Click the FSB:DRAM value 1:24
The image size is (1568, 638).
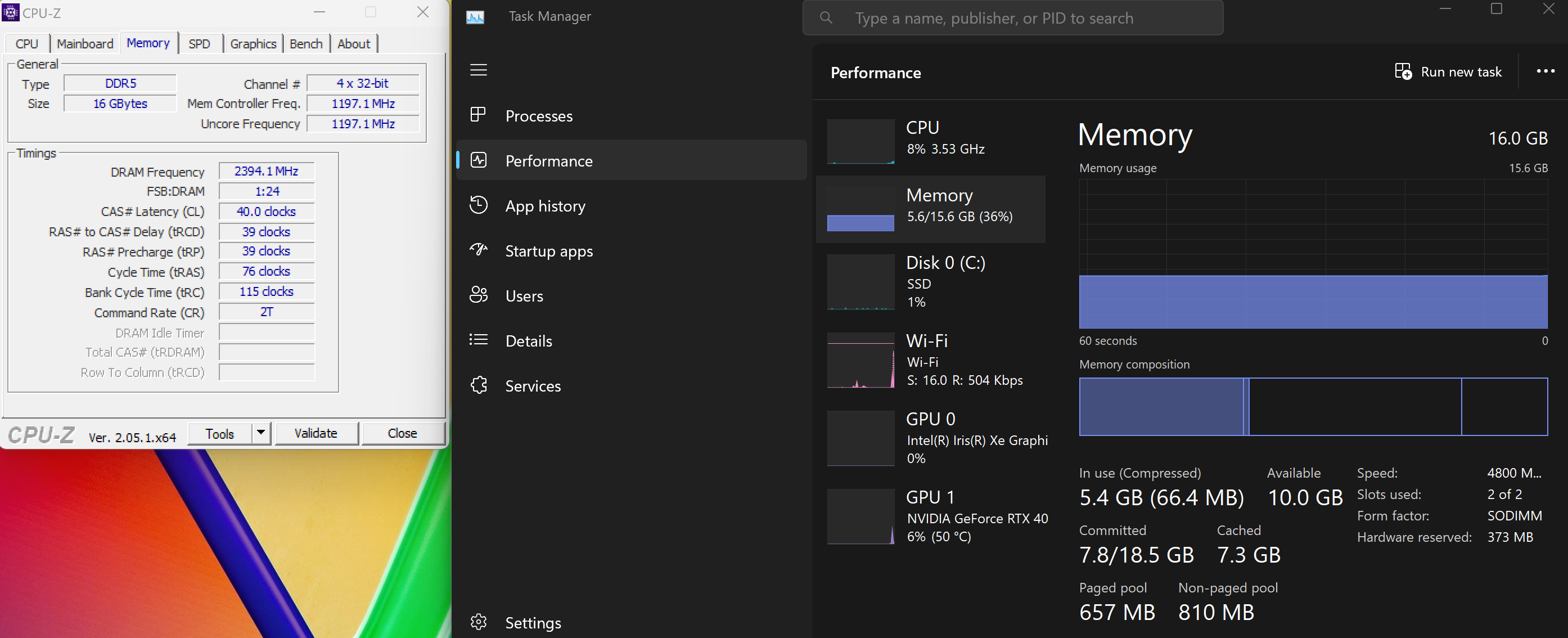(x=267, y=191)
